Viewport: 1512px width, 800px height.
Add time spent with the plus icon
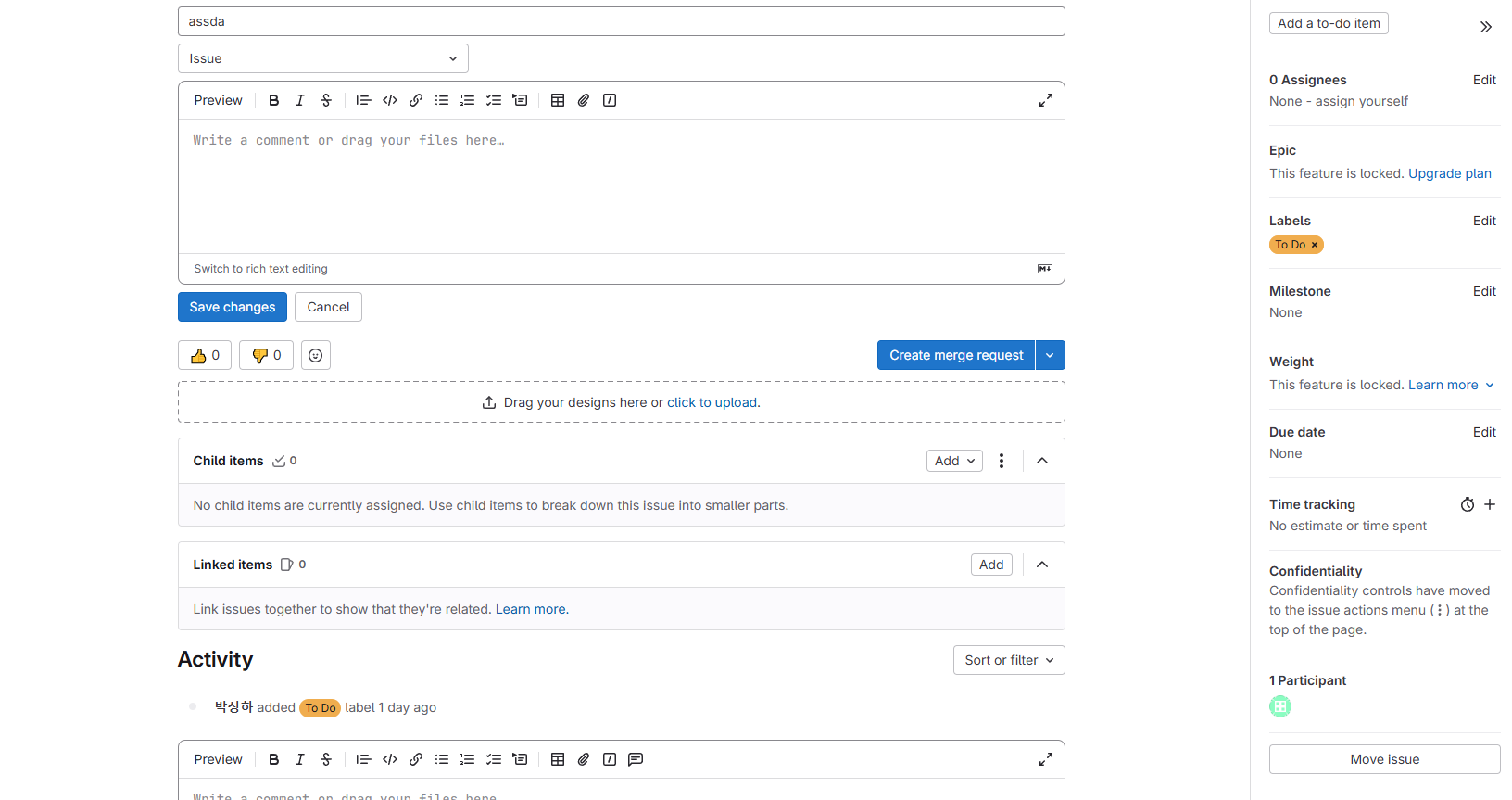(x=1490, y=504)
